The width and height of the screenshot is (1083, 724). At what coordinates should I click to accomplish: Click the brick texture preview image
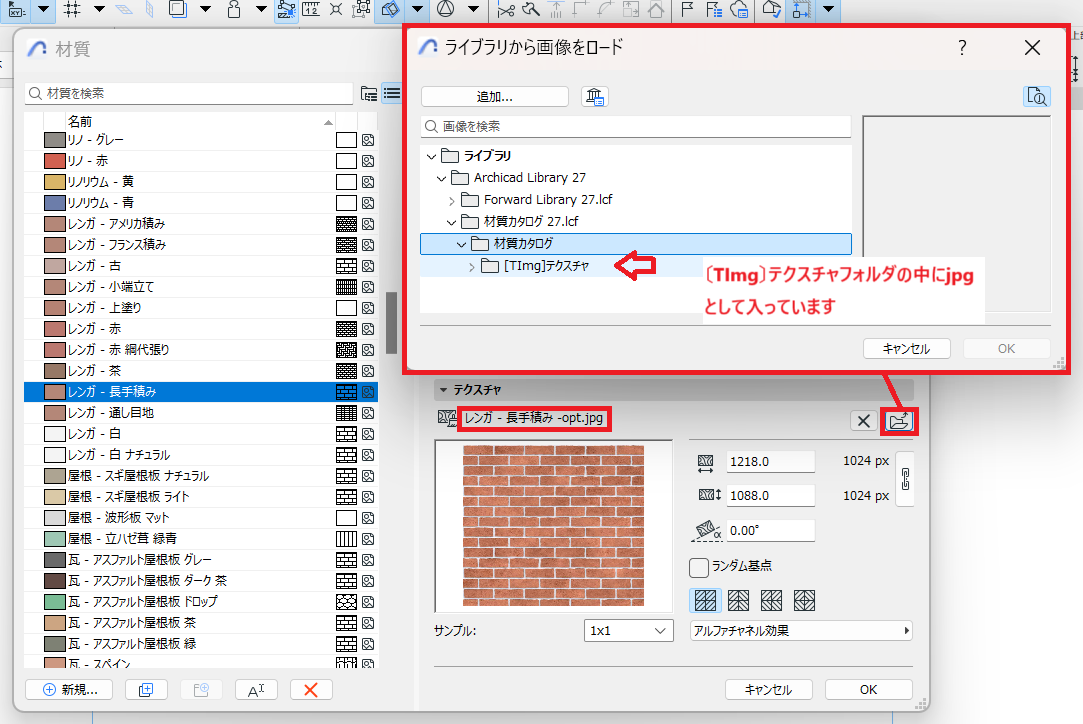tap(553, 526)
